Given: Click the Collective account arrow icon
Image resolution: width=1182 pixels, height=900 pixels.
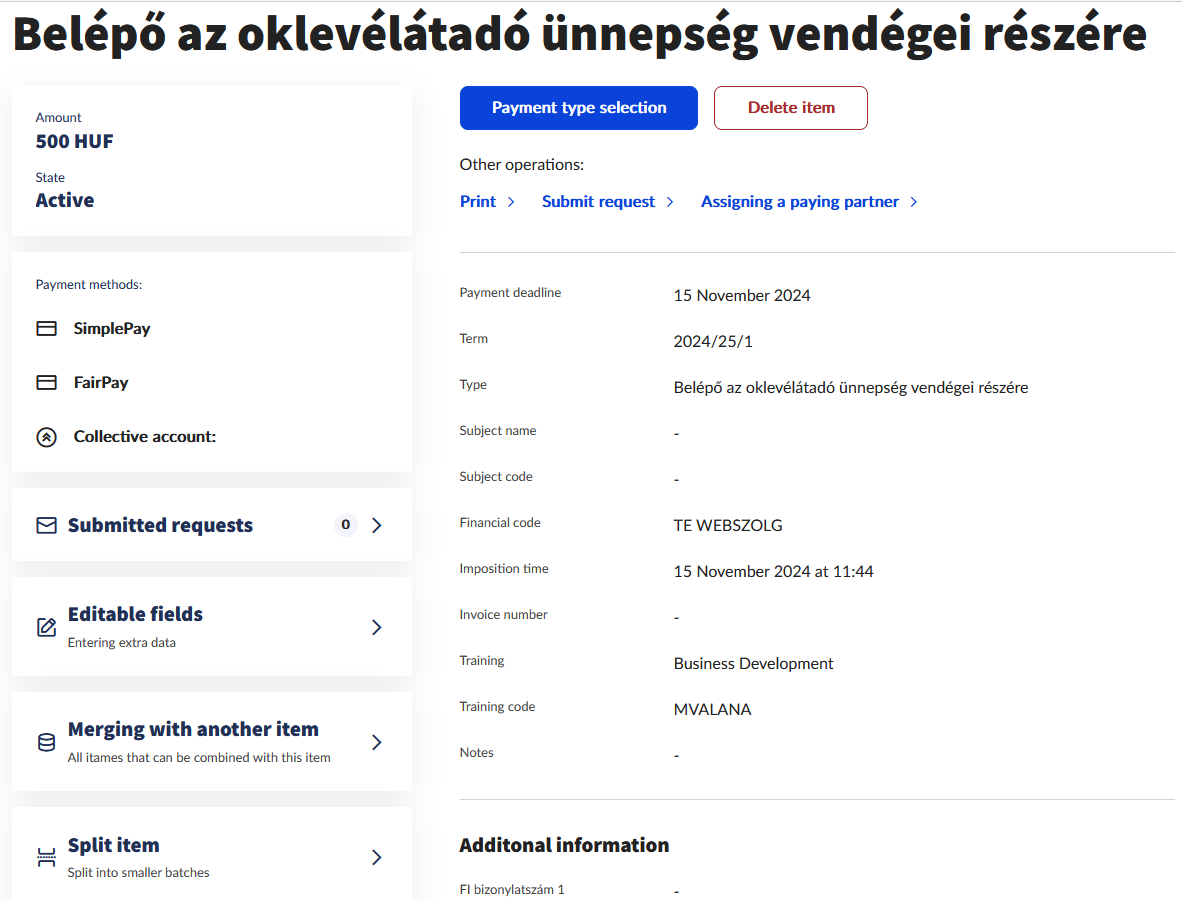Looking at the screenshot, I should pos(46,437).
